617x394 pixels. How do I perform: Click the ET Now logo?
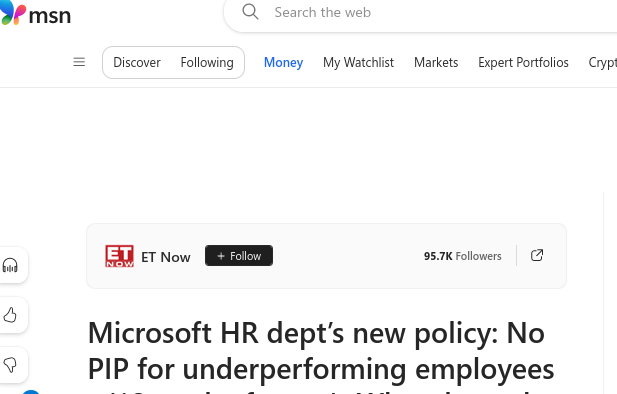pyautogui.click(x=119, y=256)
